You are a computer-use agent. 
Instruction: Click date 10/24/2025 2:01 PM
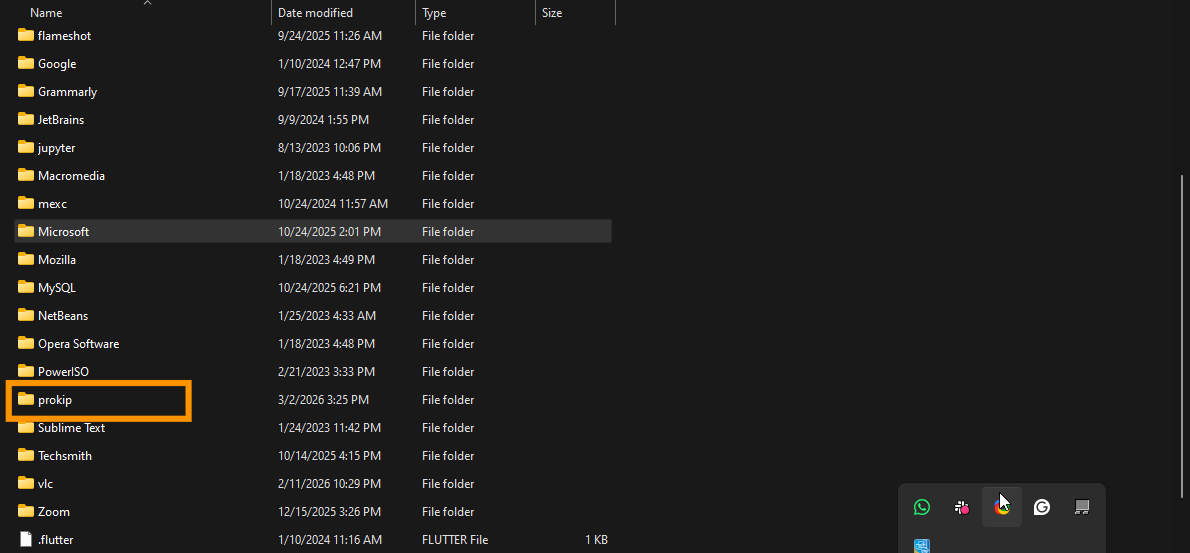pyautogui.click(x=329, y=232)
